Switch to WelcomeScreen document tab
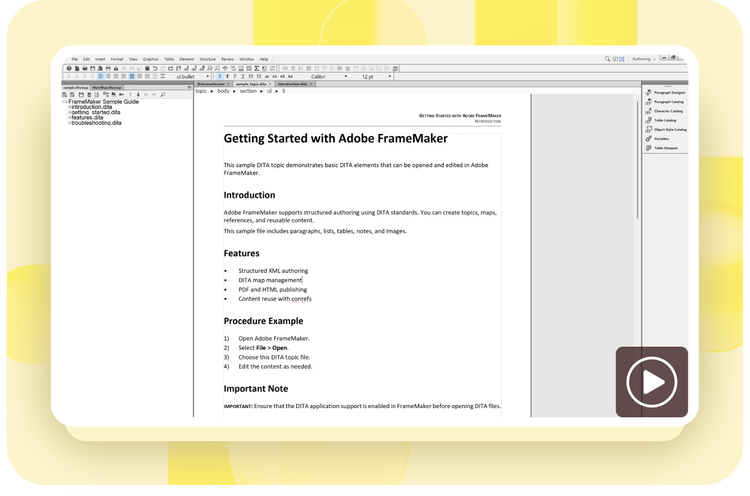Viewport: 750px width, 496px height. pyautogui.click(x=213, y=84)
